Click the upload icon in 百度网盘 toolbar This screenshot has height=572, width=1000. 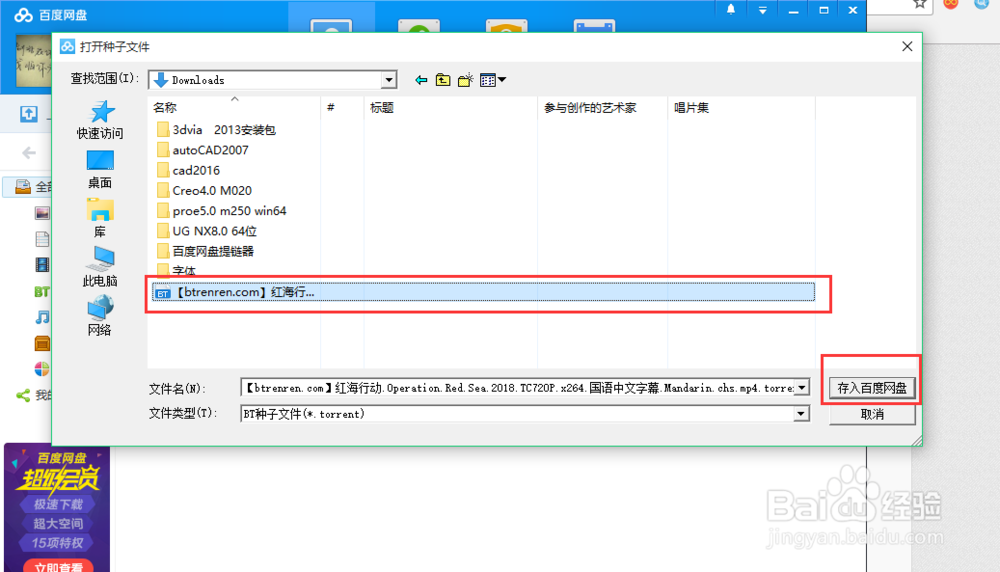[29, 114]
